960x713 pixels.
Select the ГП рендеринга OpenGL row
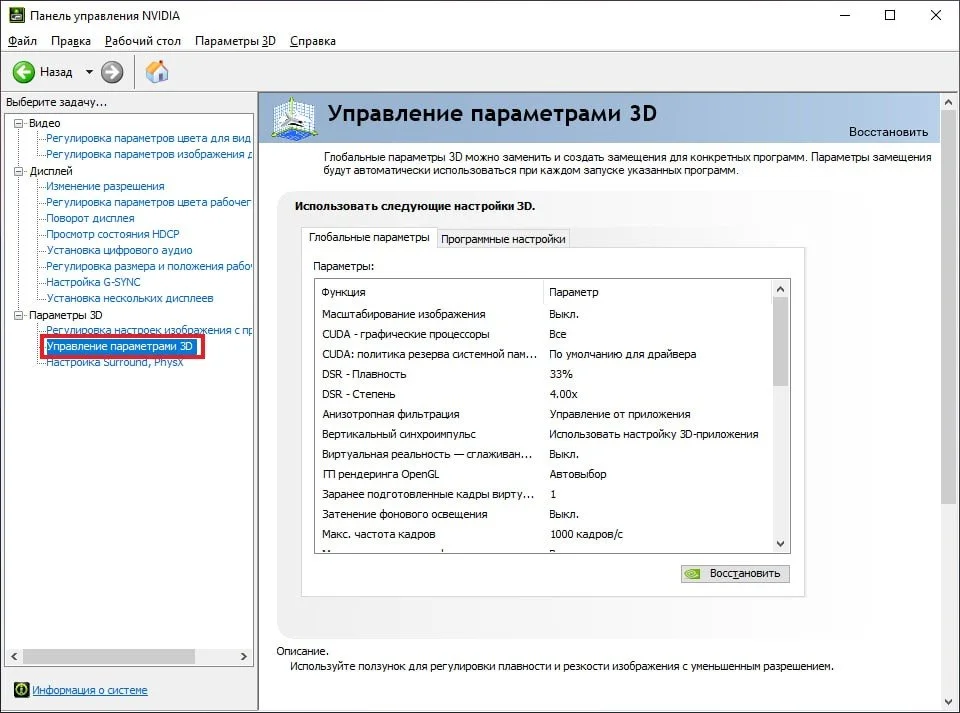click(x=543, y=474)
